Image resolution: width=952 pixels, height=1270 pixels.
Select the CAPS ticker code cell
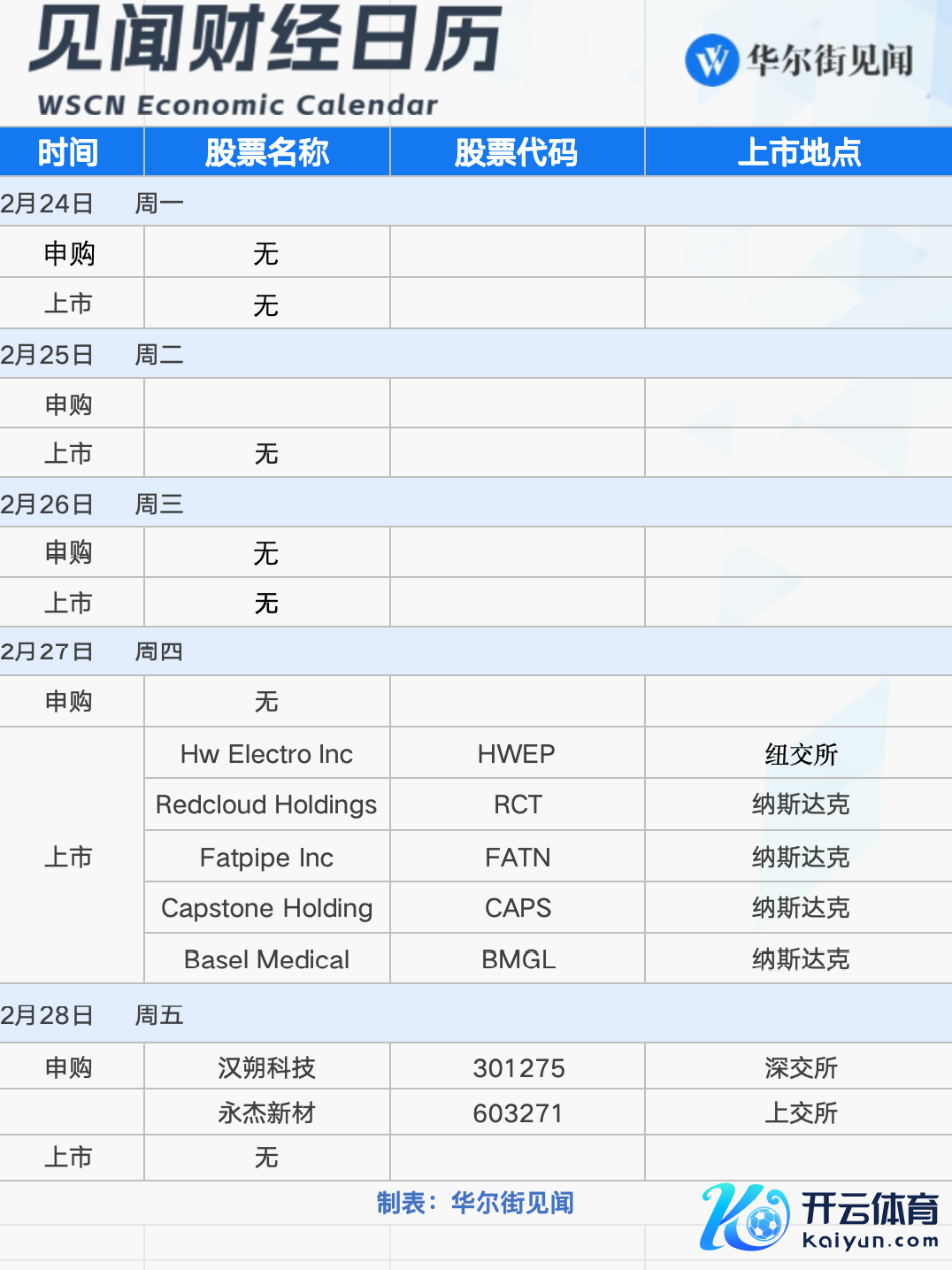(x=518, y=908)
